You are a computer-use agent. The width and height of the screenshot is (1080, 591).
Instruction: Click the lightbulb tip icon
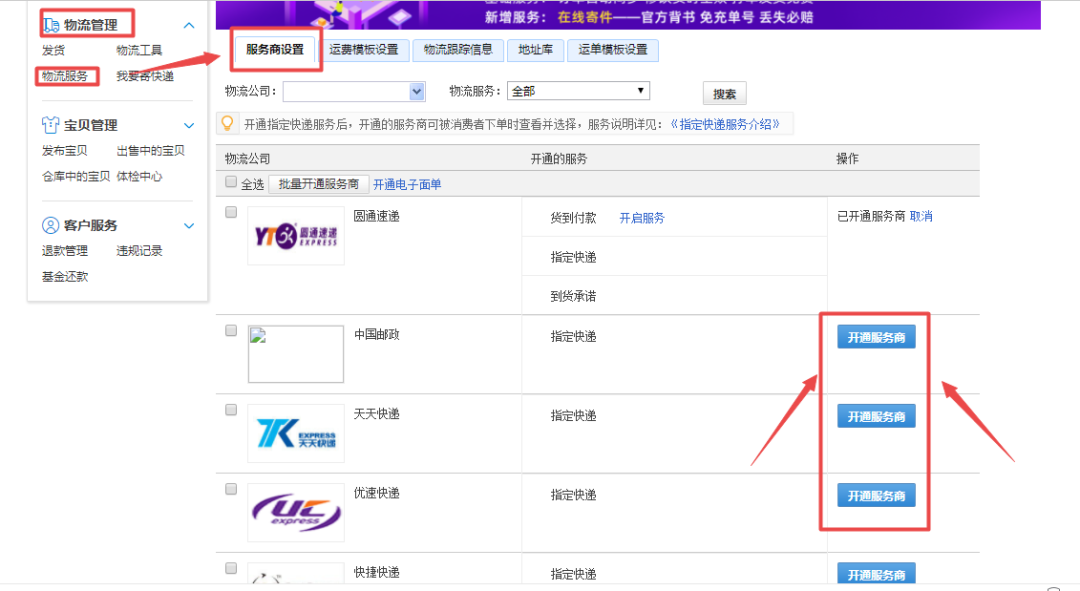228,124
